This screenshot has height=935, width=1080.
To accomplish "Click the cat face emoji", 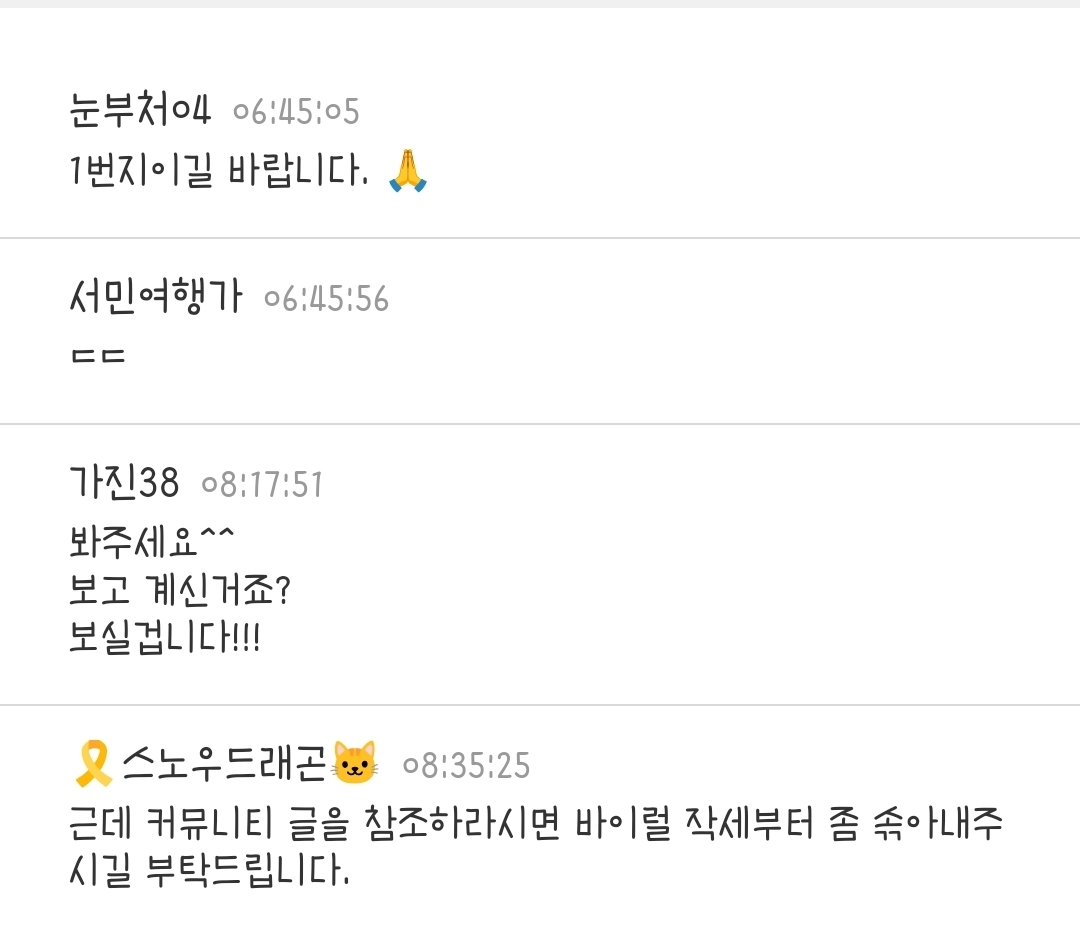I will pyautogui.click(x=355, y=764).
